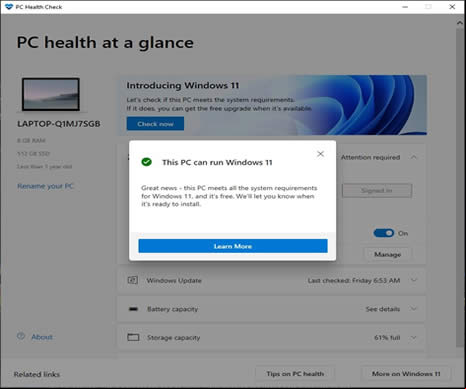This screenshot has width=466, height=389.
Task: Expand the Windows Update section
Action: pos(414,280)
